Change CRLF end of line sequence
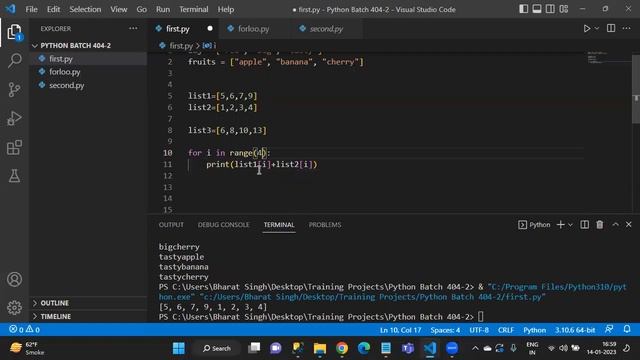Image resolution: width=640 pixels, height=360 pixels. tap(506, 330)
